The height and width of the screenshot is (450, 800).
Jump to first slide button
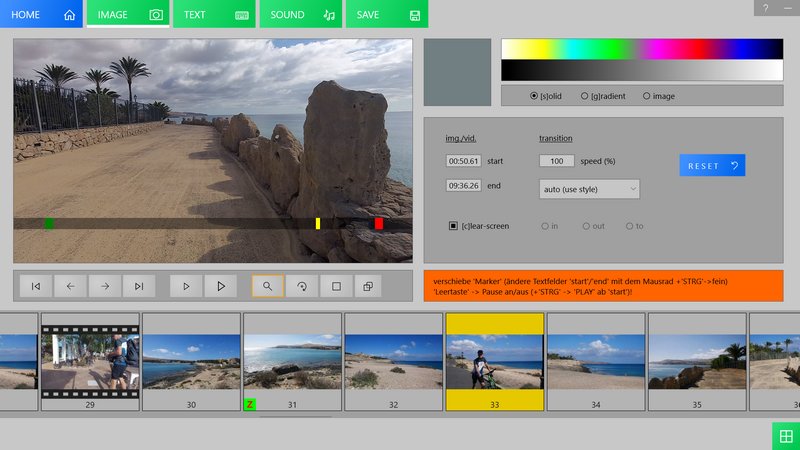click(36, 286)
